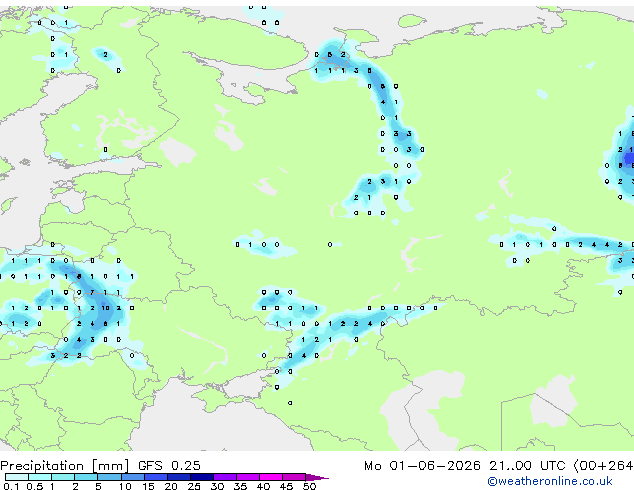Choose the 20–25 mm dark blue swatch
Screen dimensions: 634x490
tap(179, 477)
